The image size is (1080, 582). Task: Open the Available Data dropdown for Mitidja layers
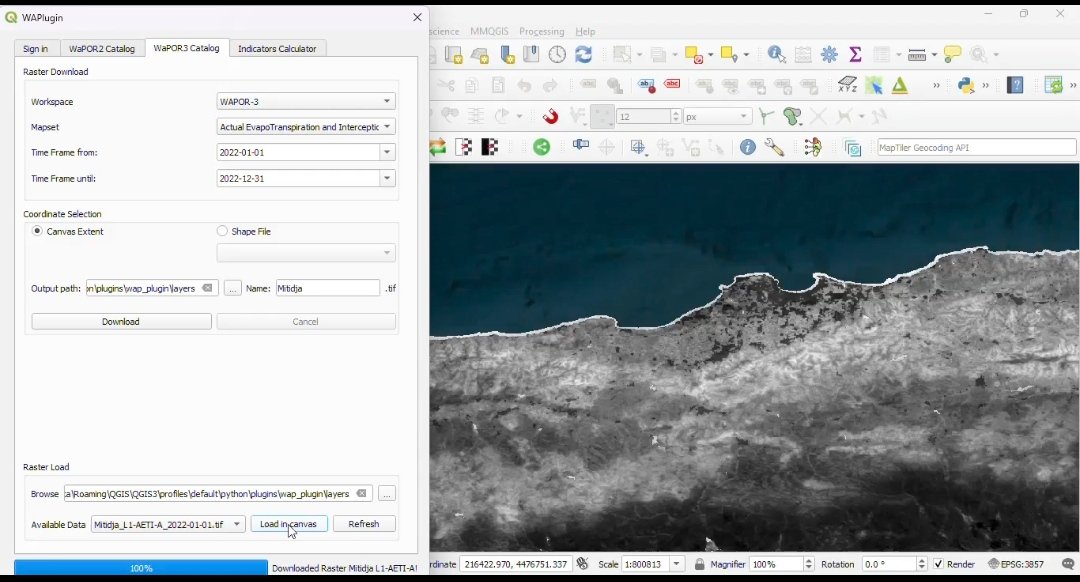[x=167, y=523]
